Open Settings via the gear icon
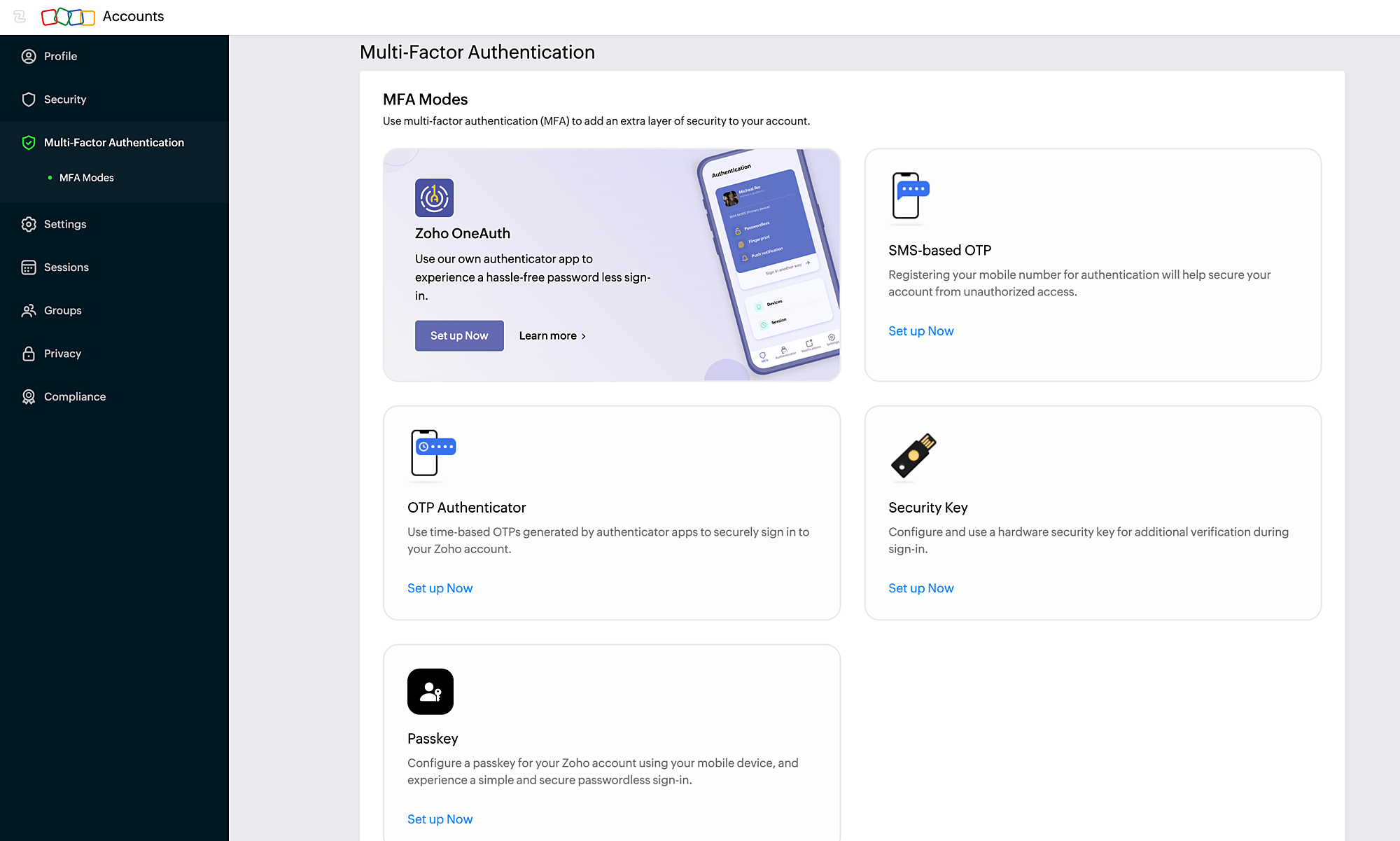This screenshot has width=1400, height=841. pyautogui.click(x=29, y=224)
